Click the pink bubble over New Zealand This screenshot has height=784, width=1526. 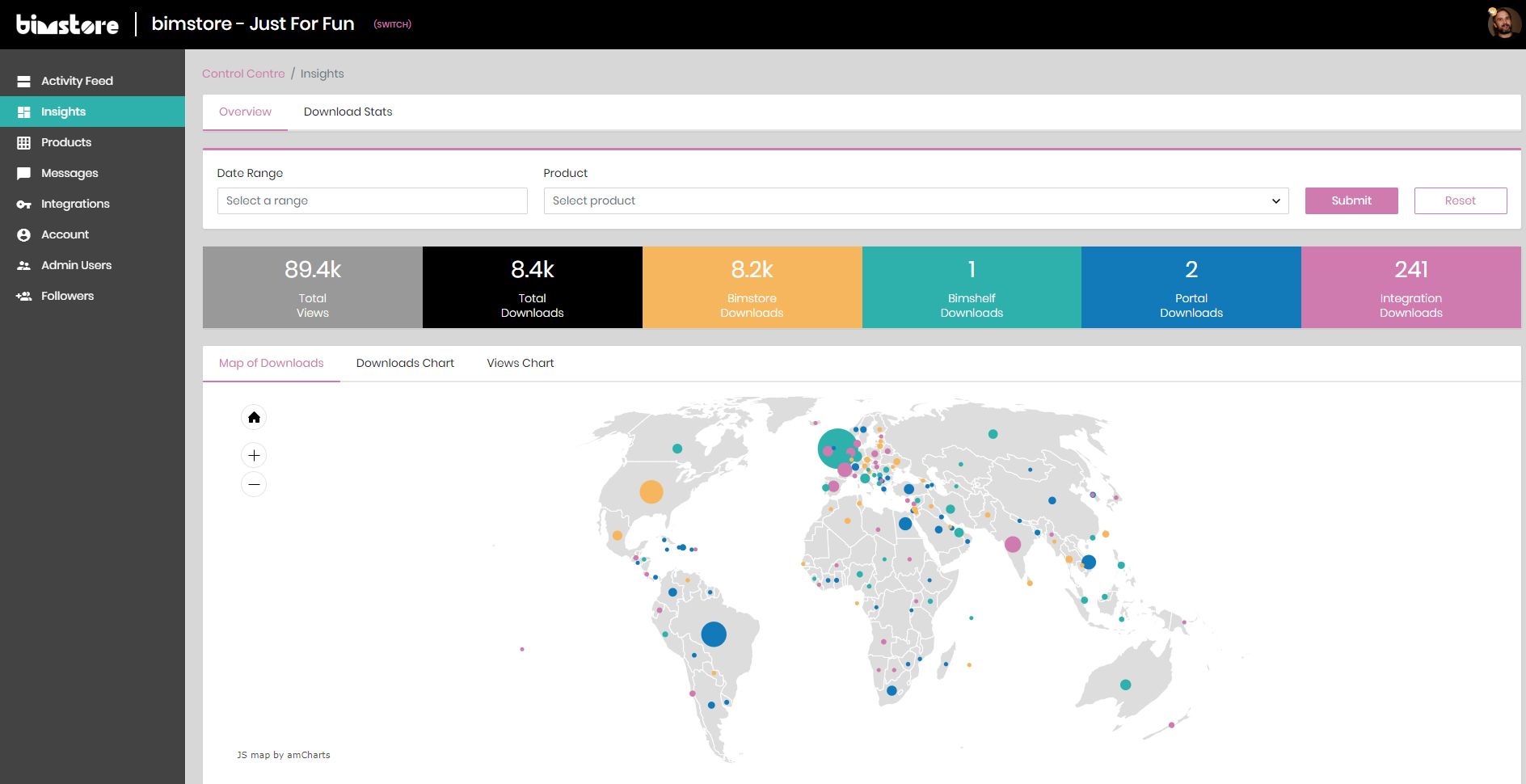click(x=1171, y=725)
